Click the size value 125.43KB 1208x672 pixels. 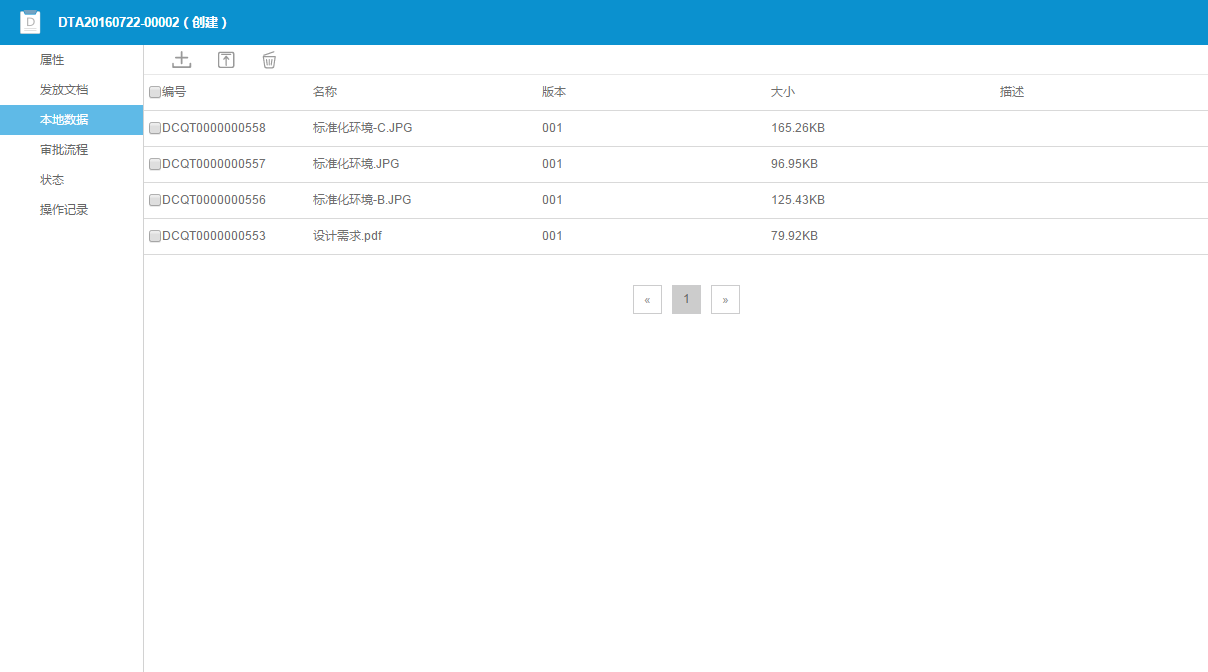(x=798, y=200)
